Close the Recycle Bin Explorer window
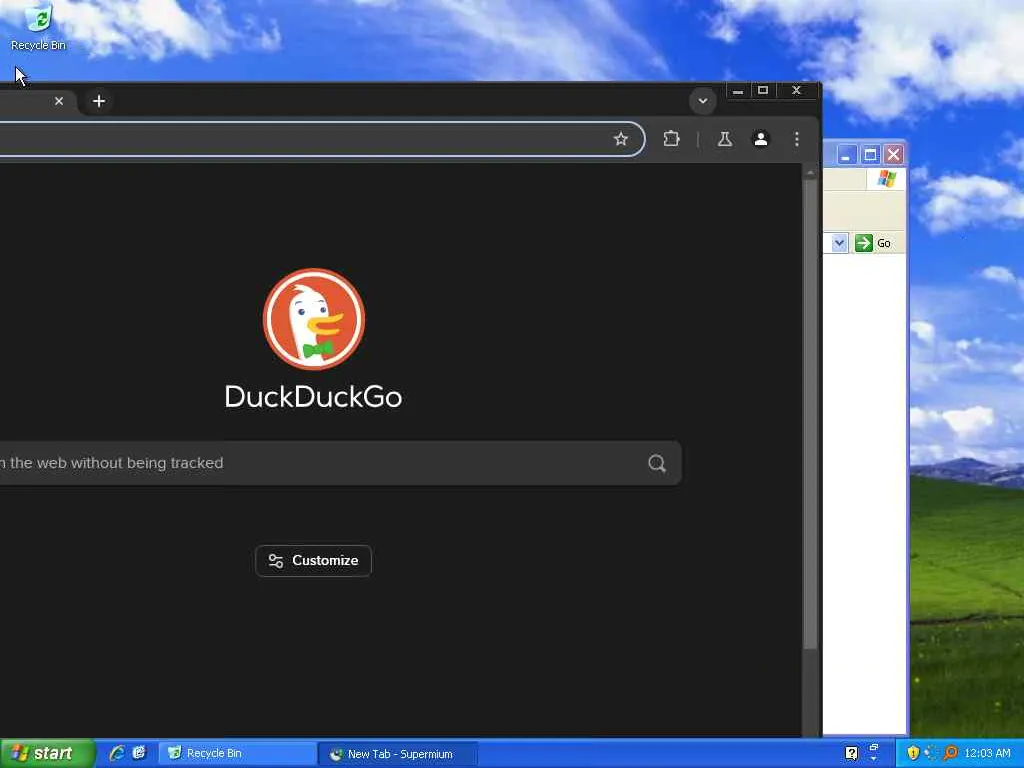Image resolution: width=1024 pixels, height=768 pixels. (x=893, y=155)
